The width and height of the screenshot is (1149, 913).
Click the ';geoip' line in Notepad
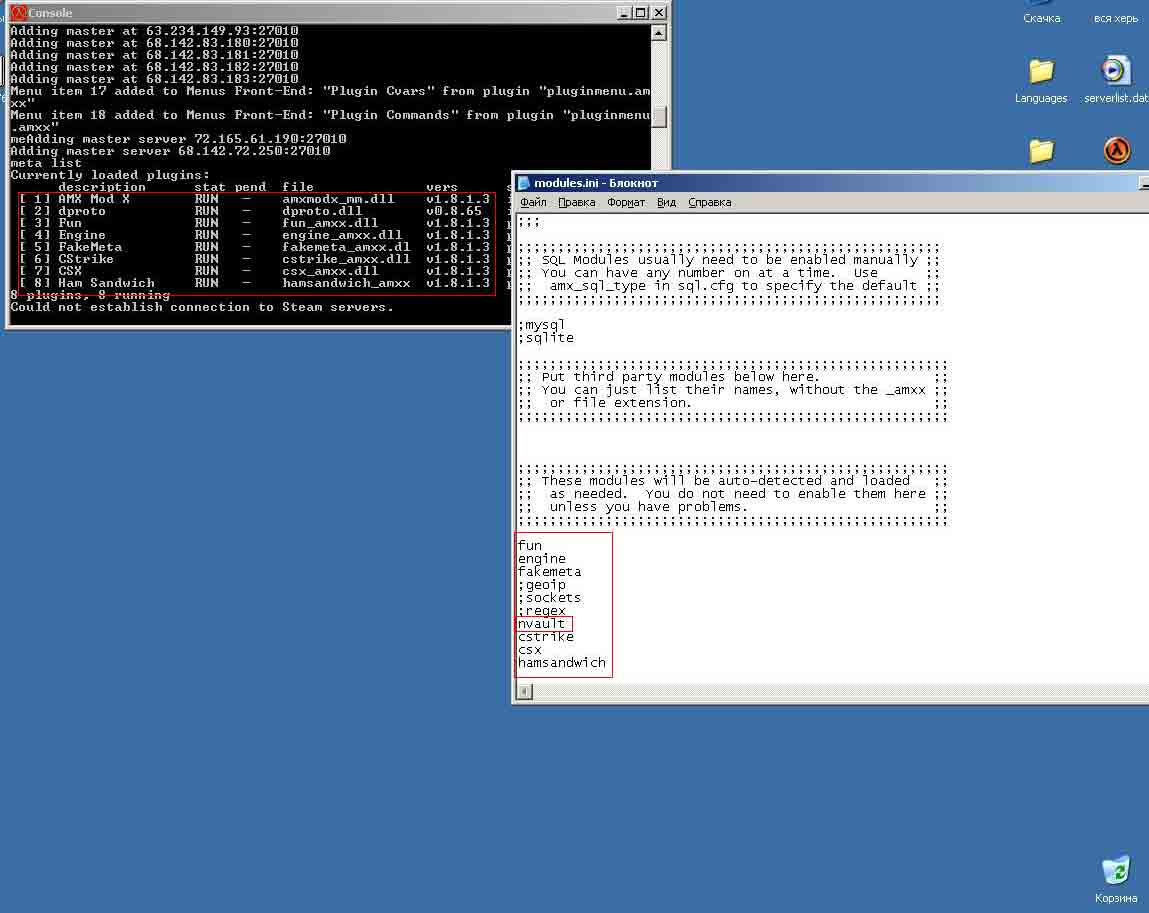tap(542, 585)
